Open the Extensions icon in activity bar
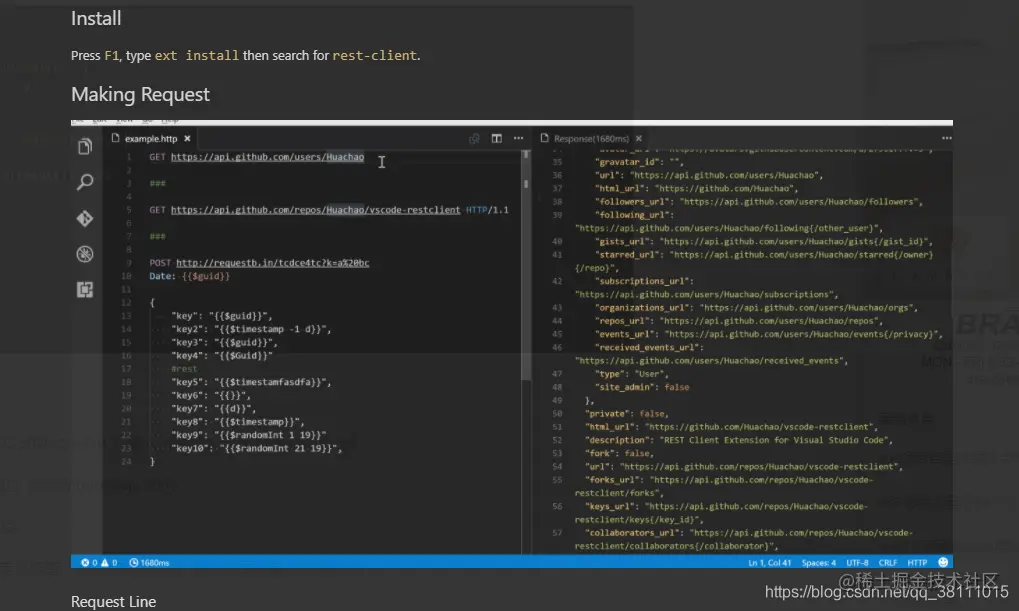 (84, 290)
